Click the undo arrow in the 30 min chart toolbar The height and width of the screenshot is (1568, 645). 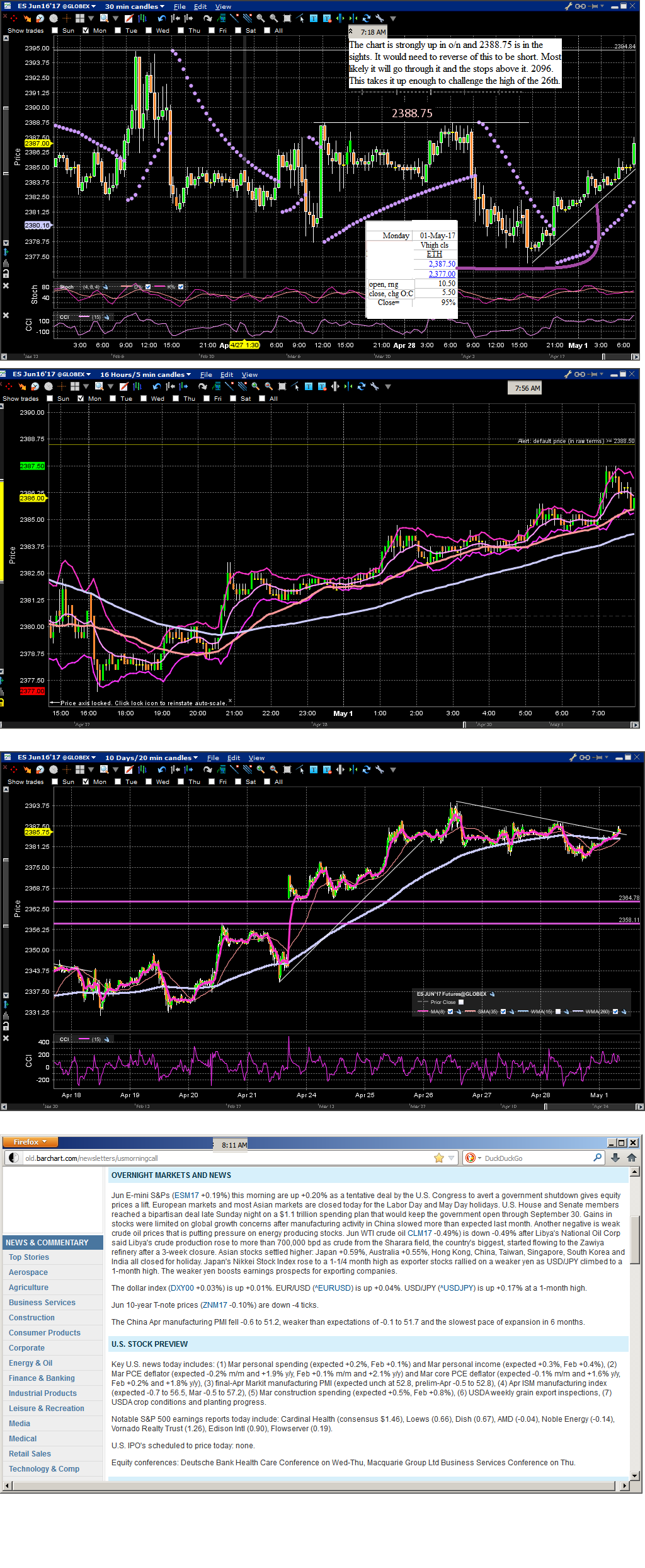click(162, 18)
